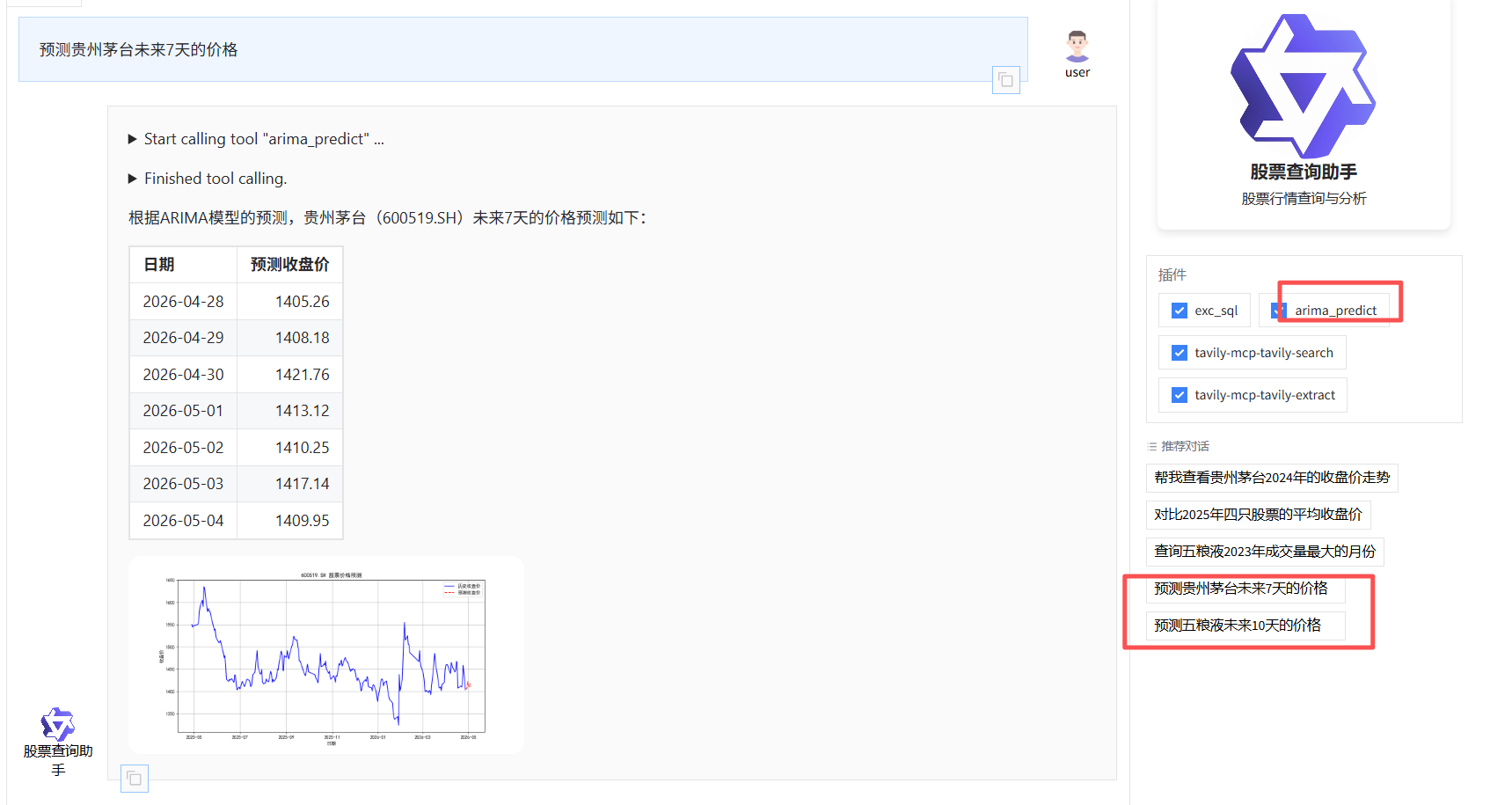Screen dimensions: 1512x805
Task: Select the price cell 1408.18
Action: pos(289,338)
